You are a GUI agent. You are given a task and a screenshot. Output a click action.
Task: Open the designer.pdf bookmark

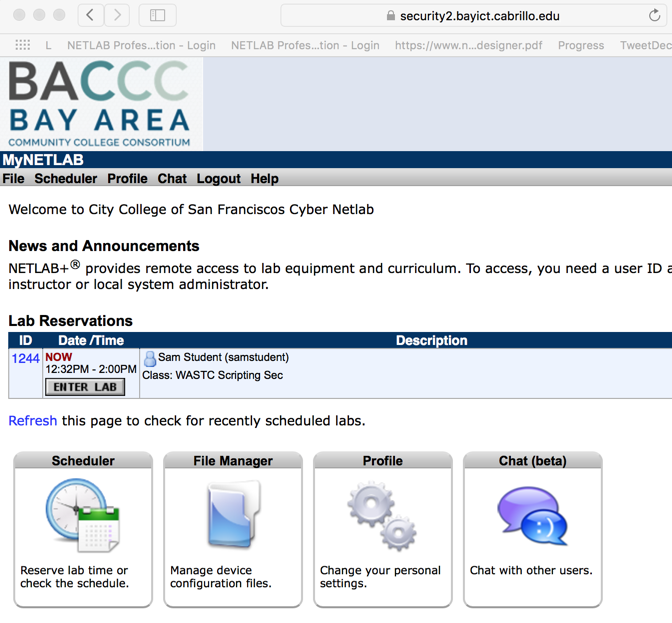point(468,45)
